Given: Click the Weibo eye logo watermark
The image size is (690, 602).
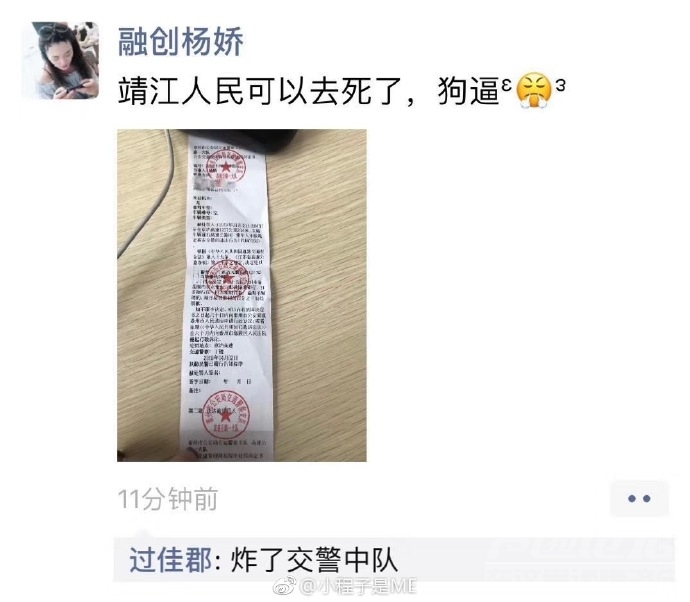Looking at the screenshot, I should tap(286, 586).
